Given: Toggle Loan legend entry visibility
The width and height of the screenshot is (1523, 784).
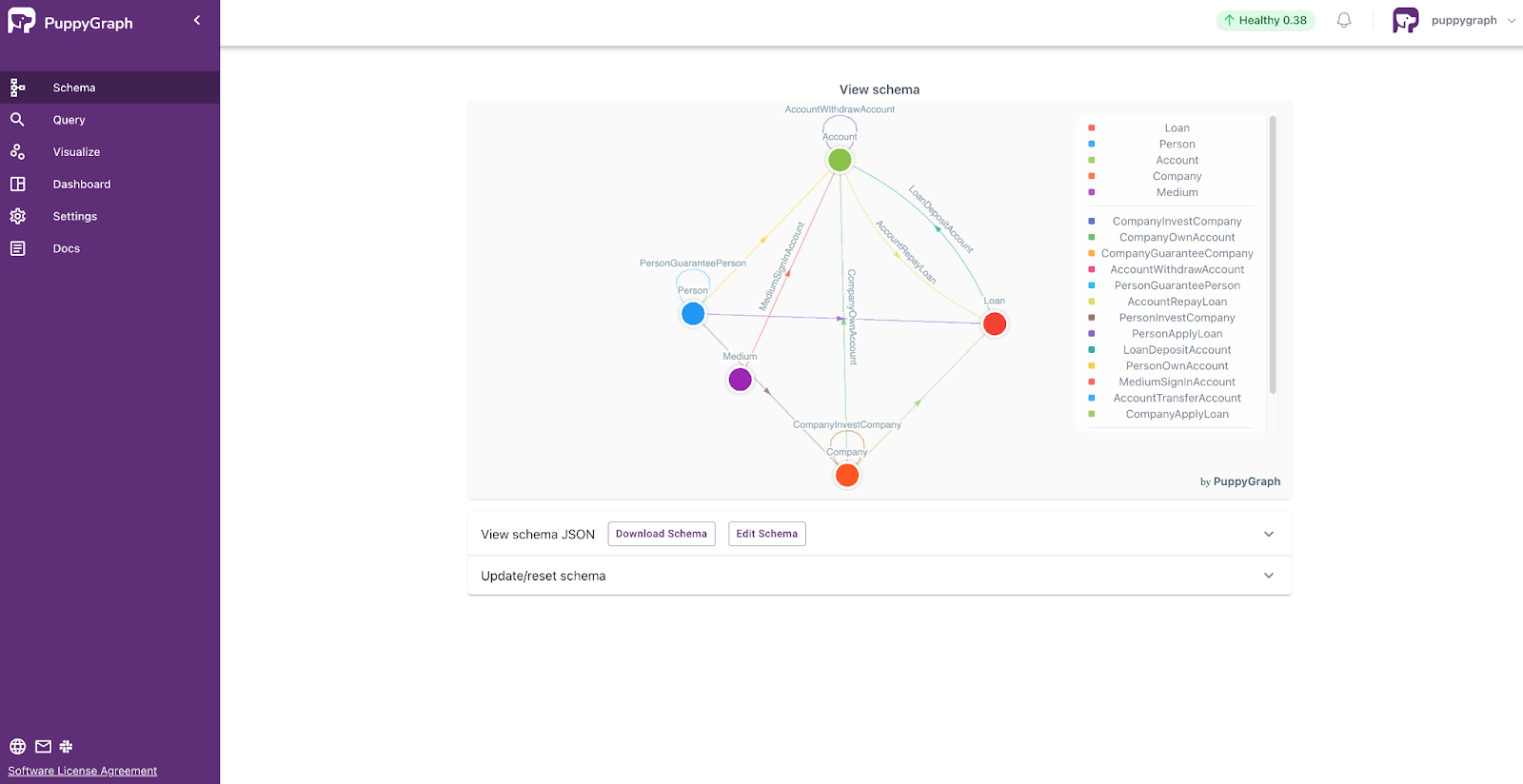Looking at the screenshot, I should (1177, 128).
